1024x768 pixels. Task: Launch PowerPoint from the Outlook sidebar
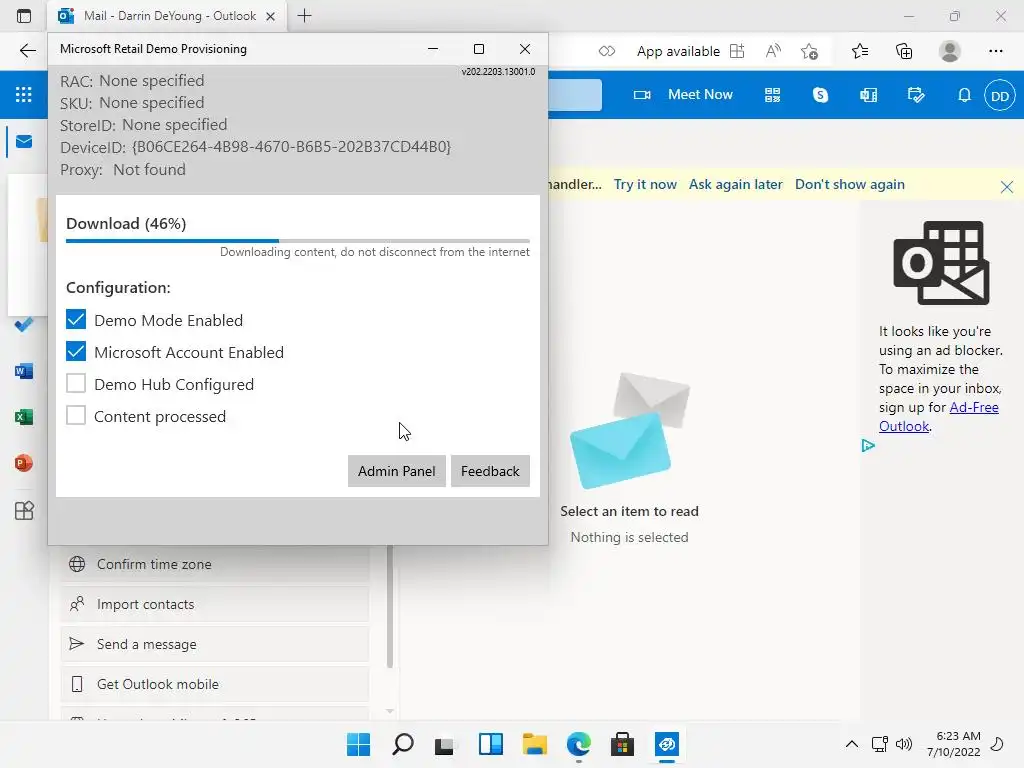(24, 464)
